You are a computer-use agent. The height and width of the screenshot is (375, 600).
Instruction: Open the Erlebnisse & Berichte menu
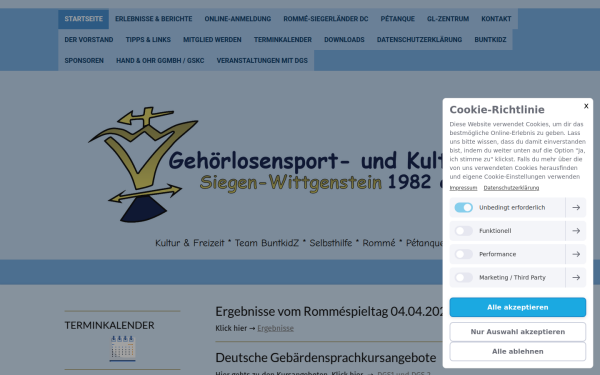pyautogui.click(x=153, y=19)
